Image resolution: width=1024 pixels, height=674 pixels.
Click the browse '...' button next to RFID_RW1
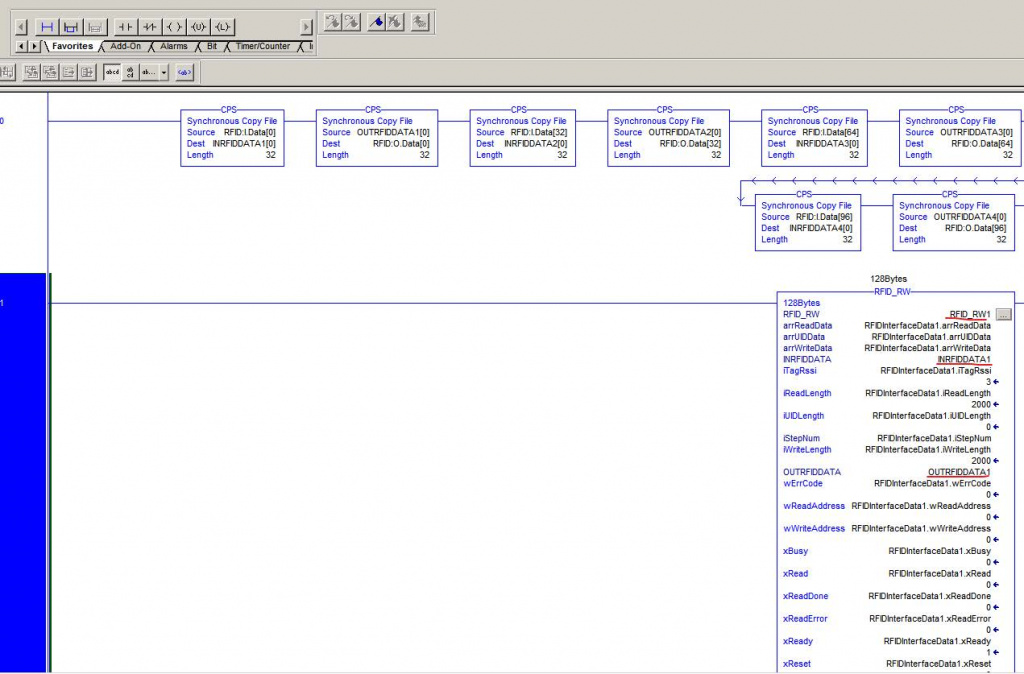(x=1004, y=315)
